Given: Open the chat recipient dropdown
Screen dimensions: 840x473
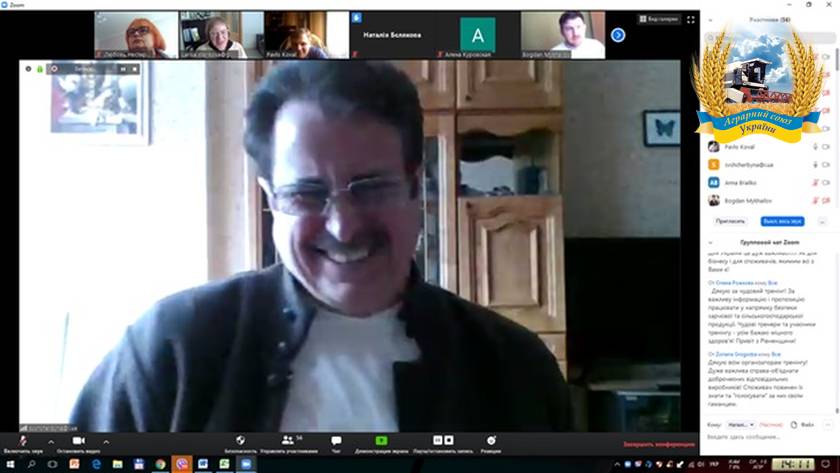Looking at the screenshot, I should point(741,425).
